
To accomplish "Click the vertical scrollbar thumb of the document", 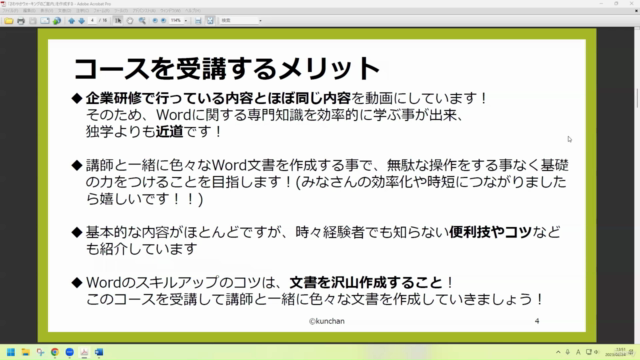I will tap(637, 99).
